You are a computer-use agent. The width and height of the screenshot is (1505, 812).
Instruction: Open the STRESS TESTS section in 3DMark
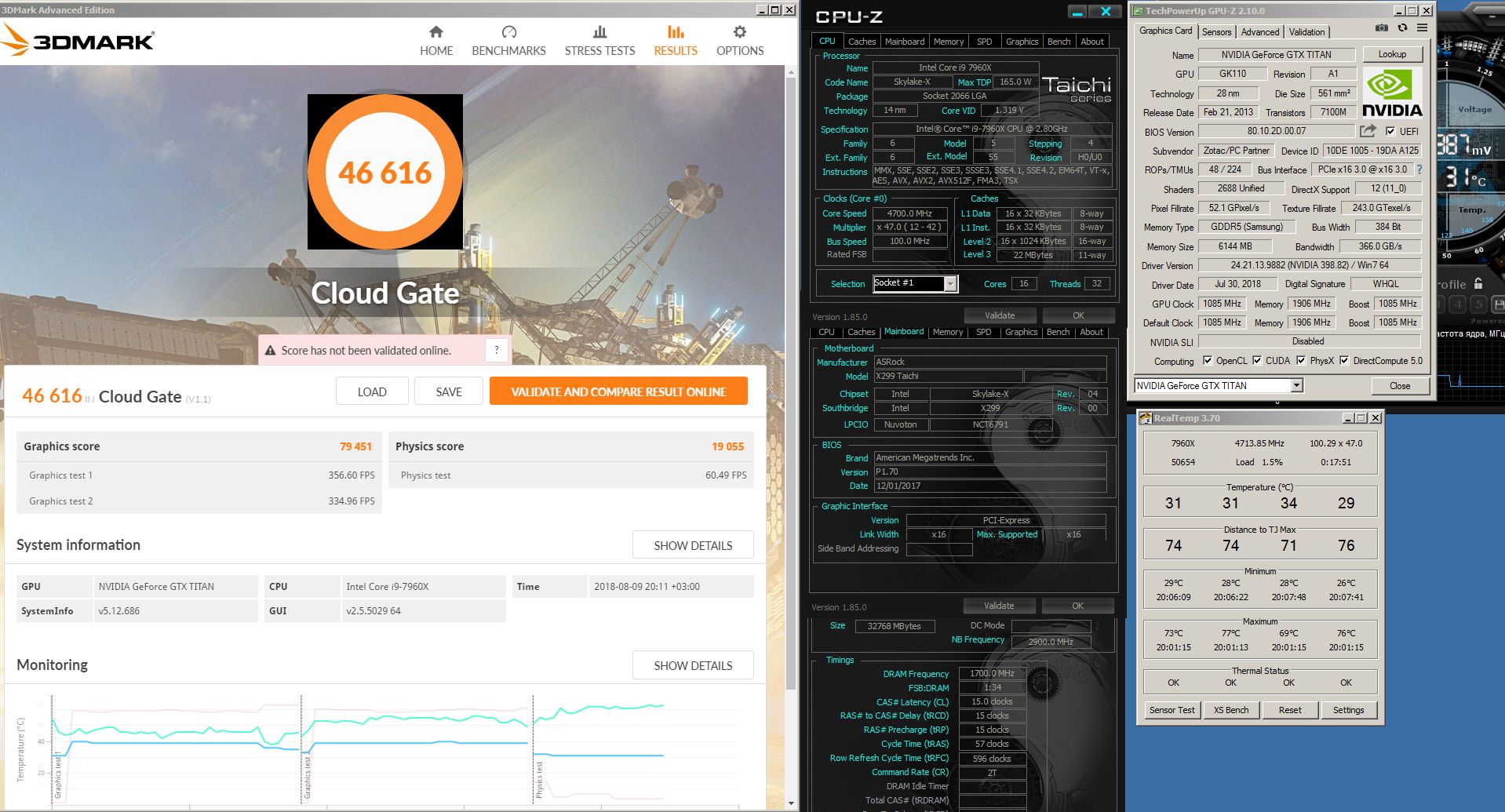(599, 42)
